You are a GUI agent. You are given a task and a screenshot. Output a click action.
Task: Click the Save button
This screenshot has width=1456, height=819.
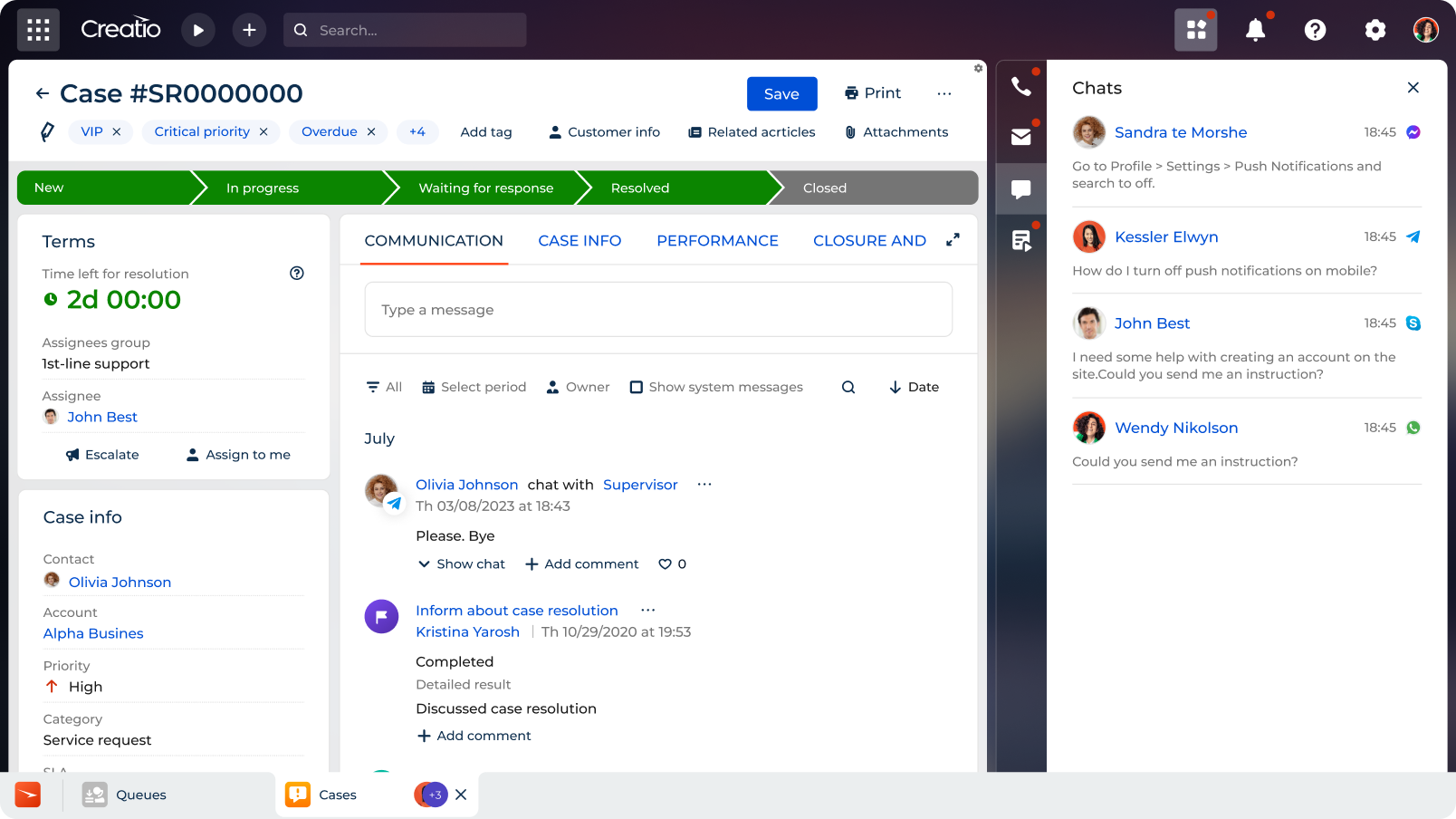pos(781,94)
